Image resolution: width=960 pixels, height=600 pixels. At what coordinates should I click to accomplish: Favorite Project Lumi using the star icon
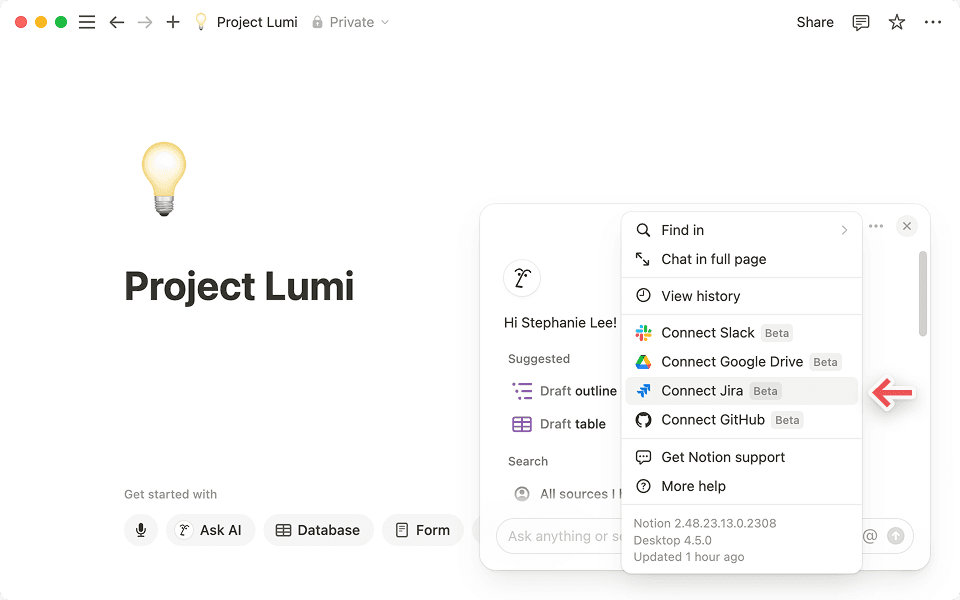[896, 21]
